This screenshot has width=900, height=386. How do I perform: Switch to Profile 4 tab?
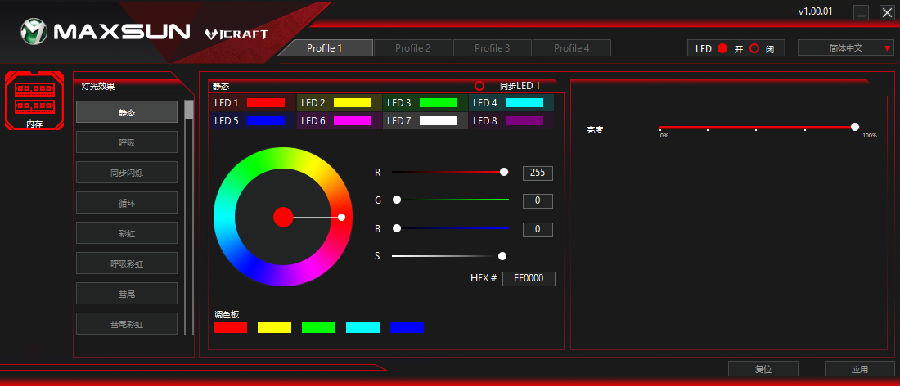pyautogui.click(x=571, y=48)
